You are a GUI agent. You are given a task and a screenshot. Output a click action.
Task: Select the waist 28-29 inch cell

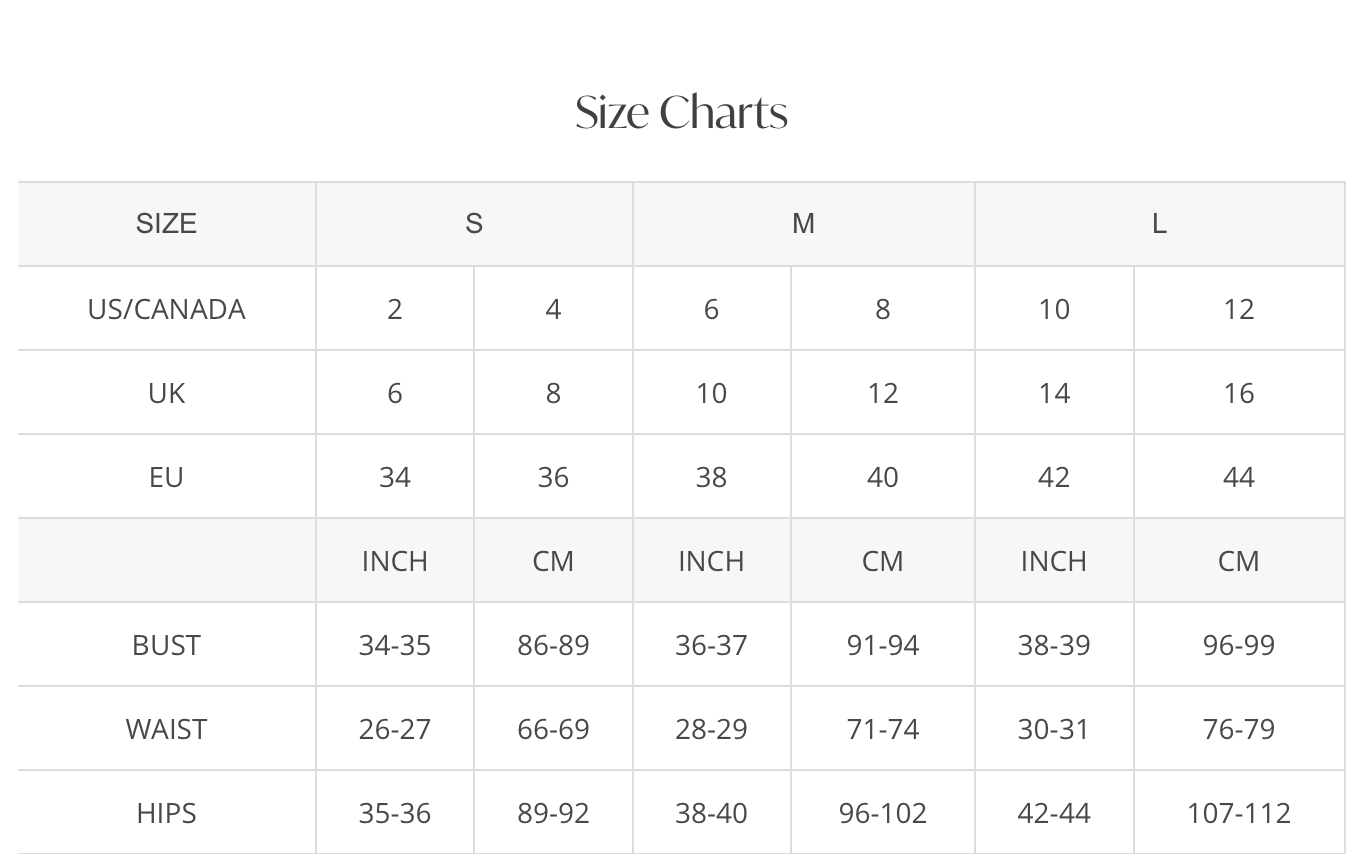[711, 729]
